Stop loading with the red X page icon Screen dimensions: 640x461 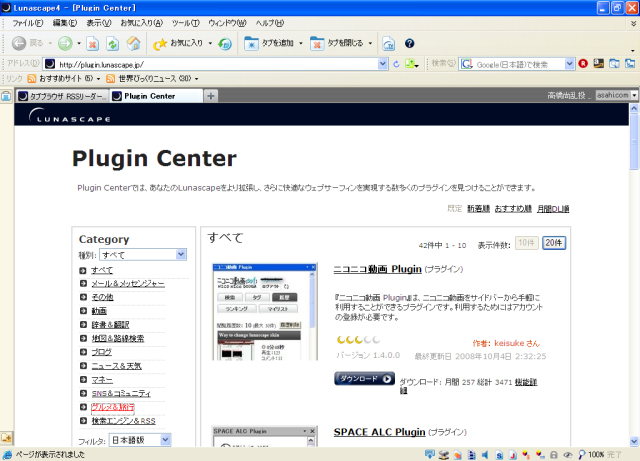tap(93, 44)
